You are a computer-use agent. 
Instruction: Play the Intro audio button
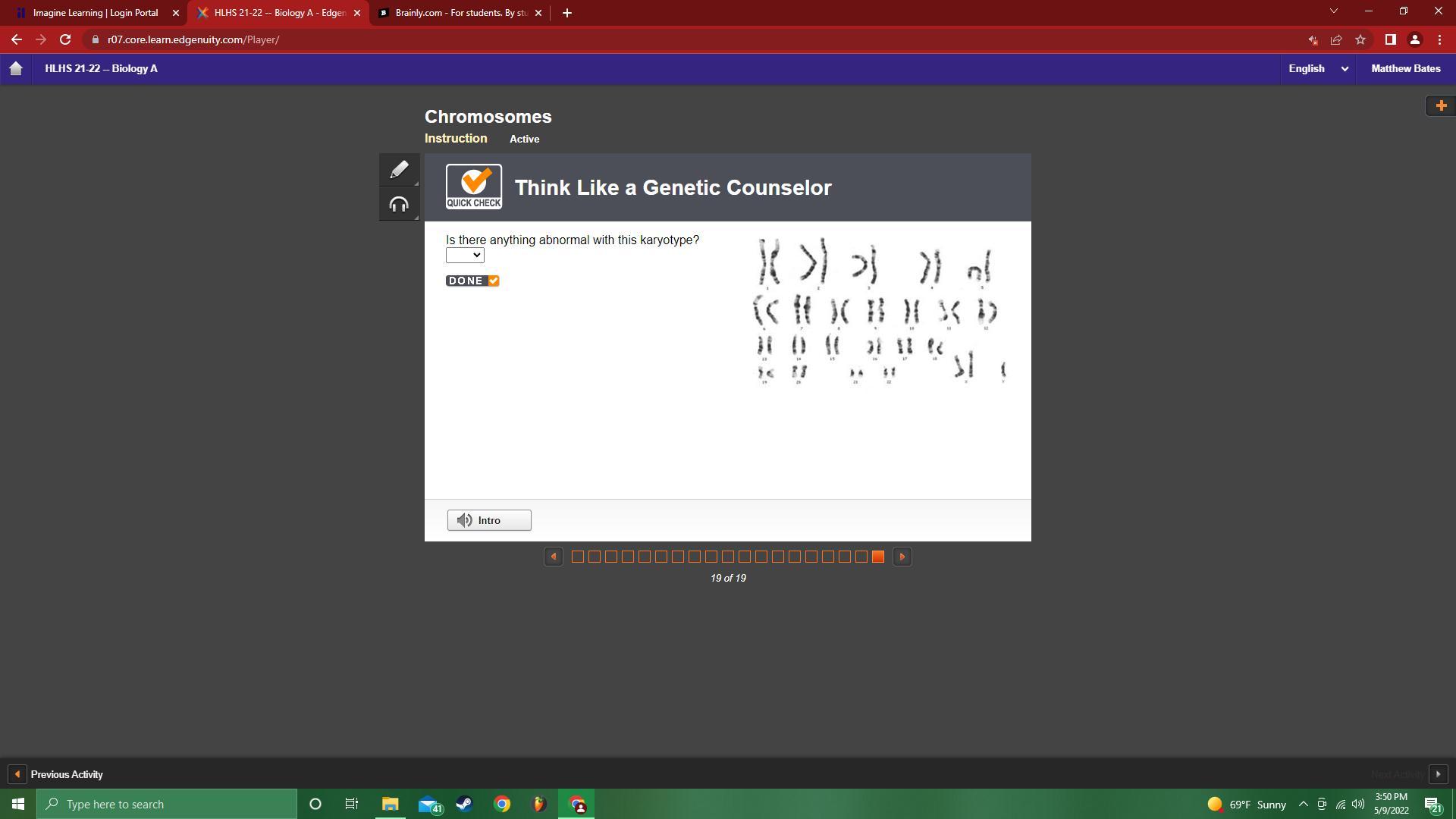(x=489, y=520)
